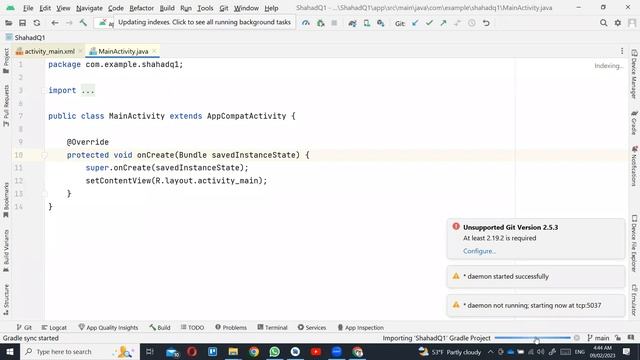
Task: Open SDK Manager toolbar icon
Action: [x=380, y=23]
